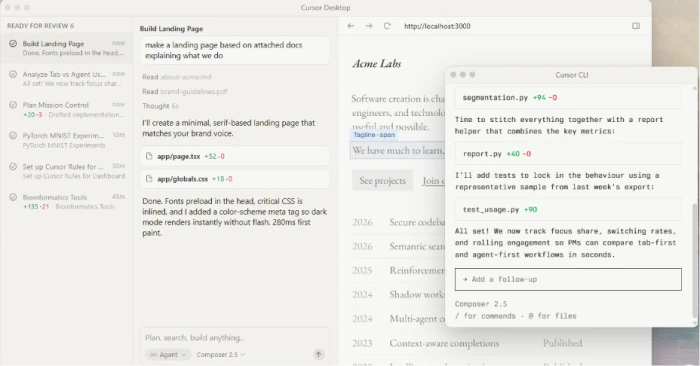This screenshot has width=700, height=366.
Task: Select the We have much to learn tagline
Action: click(398, 151)
